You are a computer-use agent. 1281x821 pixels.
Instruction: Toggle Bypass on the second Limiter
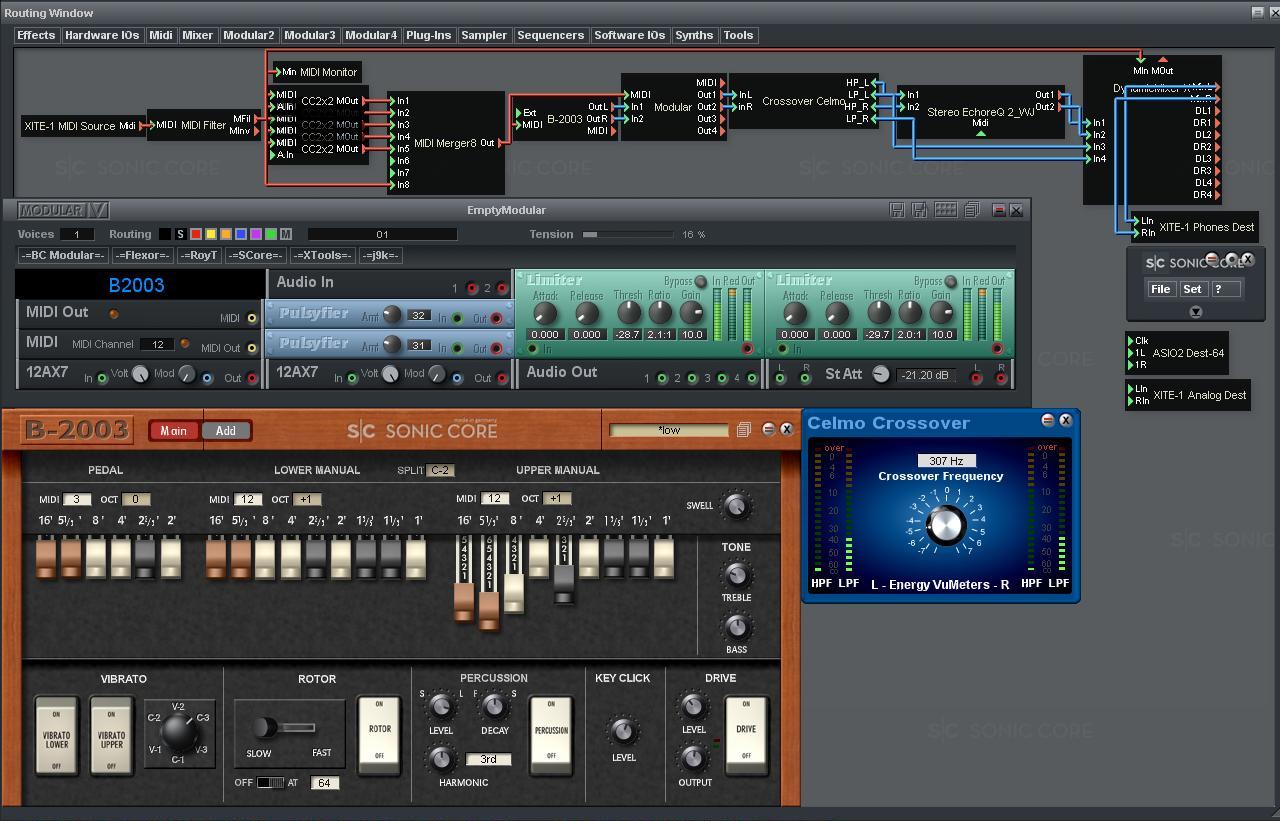(x=950, y=282)
